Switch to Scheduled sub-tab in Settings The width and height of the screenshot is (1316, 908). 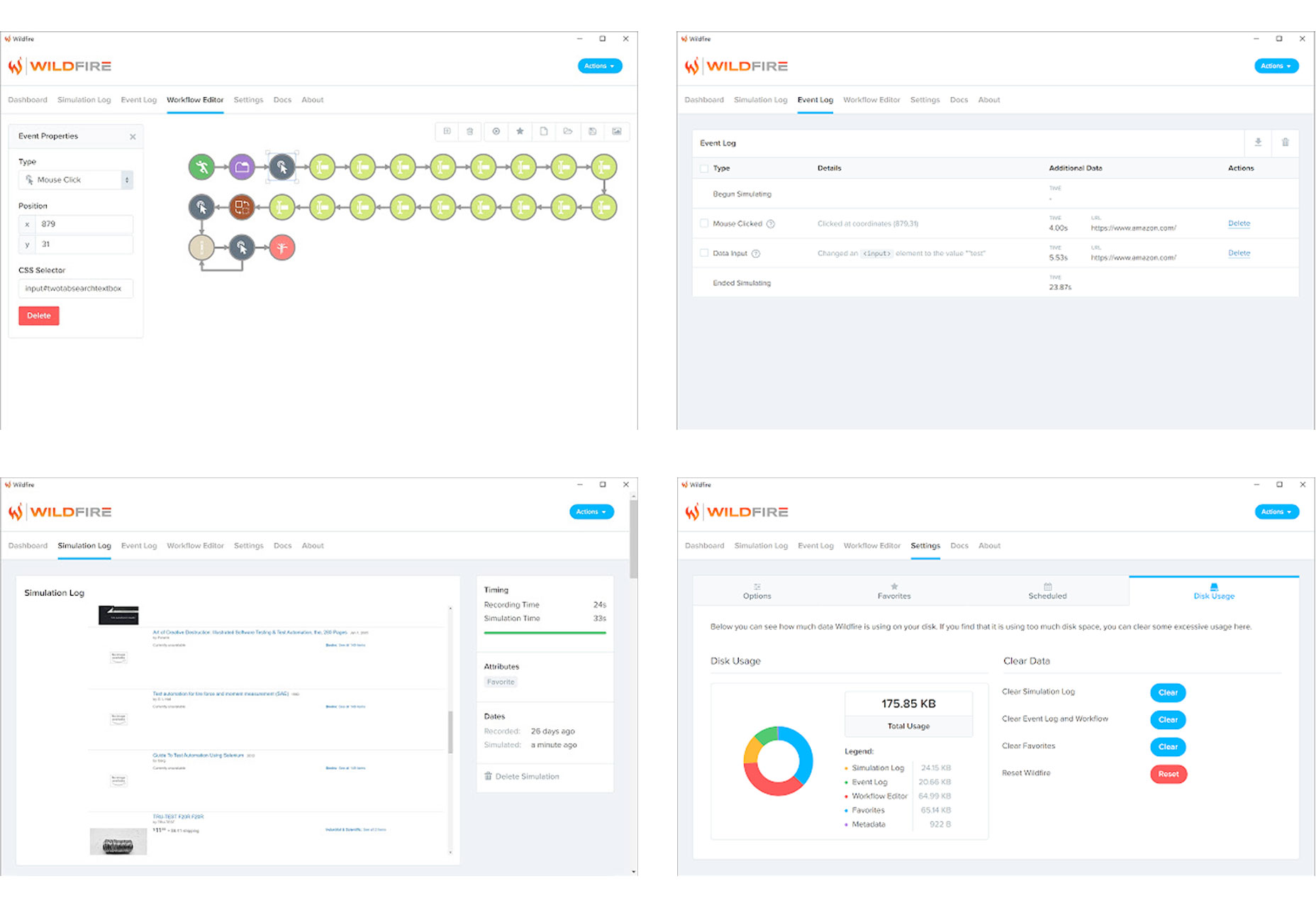tap(1047, 591)
